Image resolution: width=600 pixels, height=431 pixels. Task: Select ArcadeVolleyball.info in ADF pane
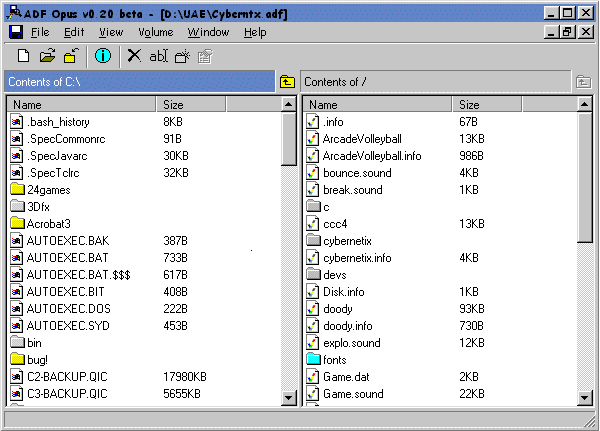[372, 155]
